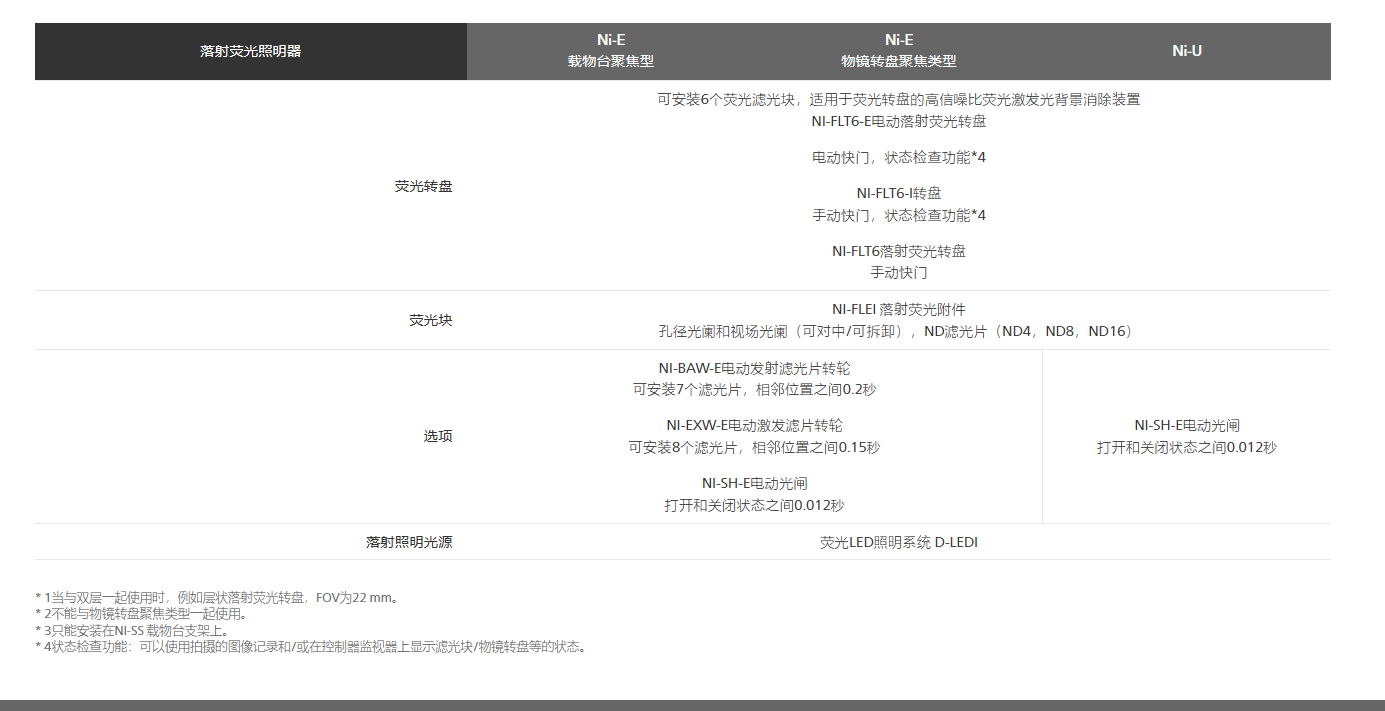
Task: Click 手动快门，状态检查功能*4 text
Action: (899, 215)
